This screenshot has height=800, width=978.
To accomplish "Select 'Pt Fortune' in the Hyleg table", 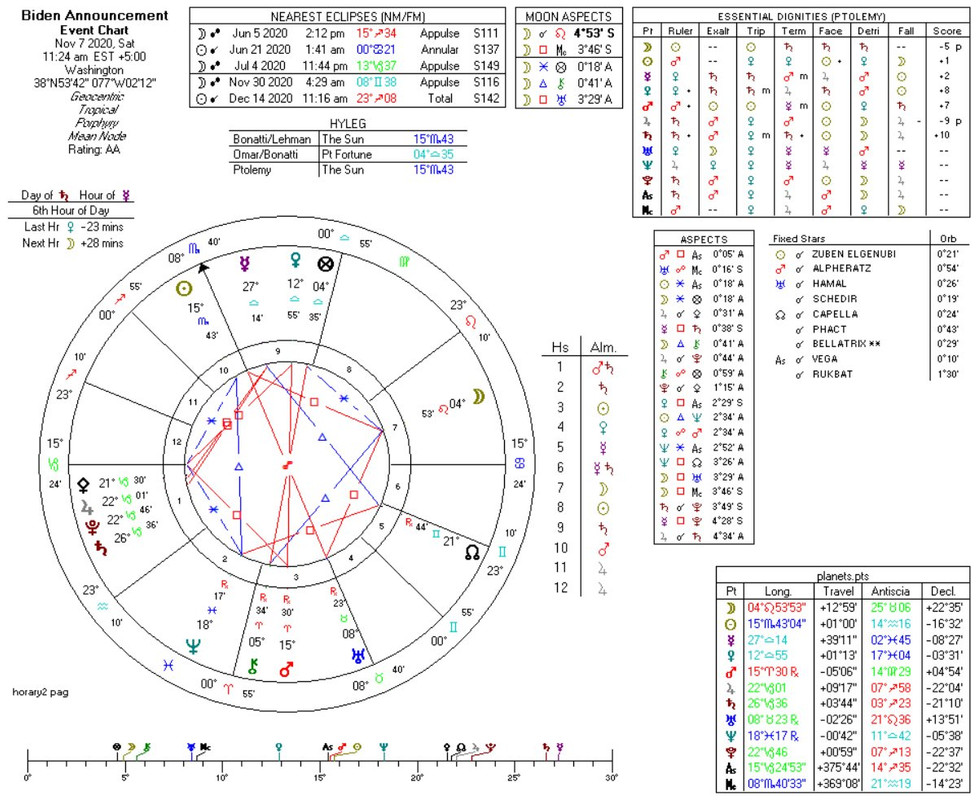I will click(x=347, y=155).
